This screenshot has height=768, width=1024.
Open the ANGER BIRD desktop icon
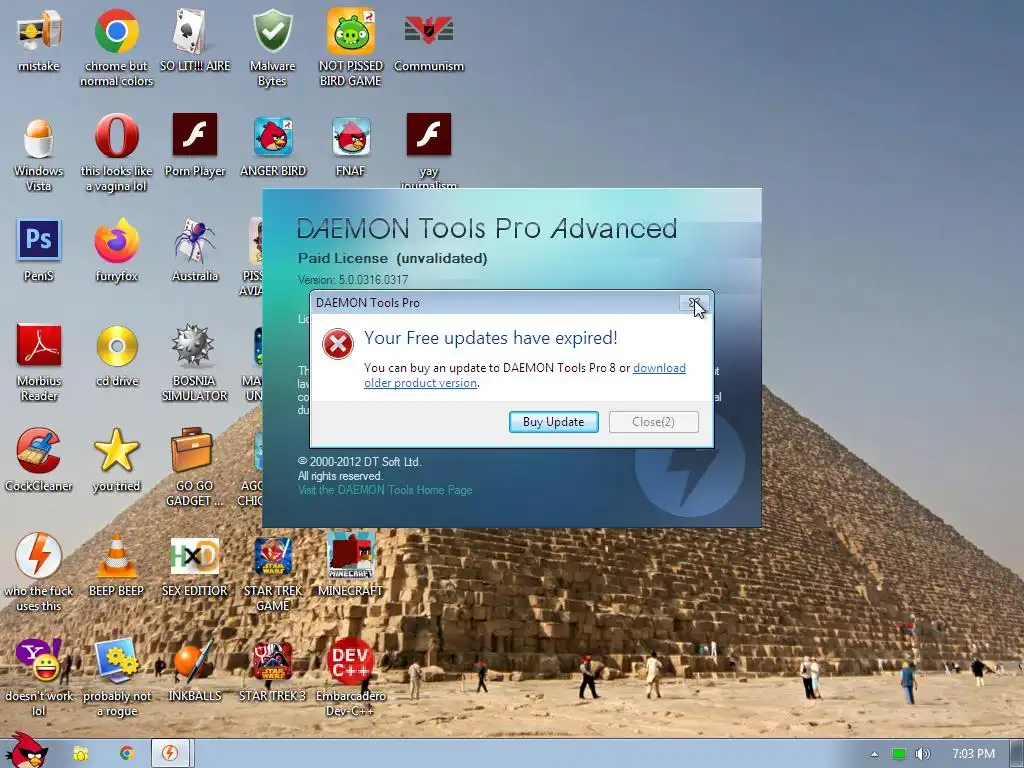pos(273,136)
